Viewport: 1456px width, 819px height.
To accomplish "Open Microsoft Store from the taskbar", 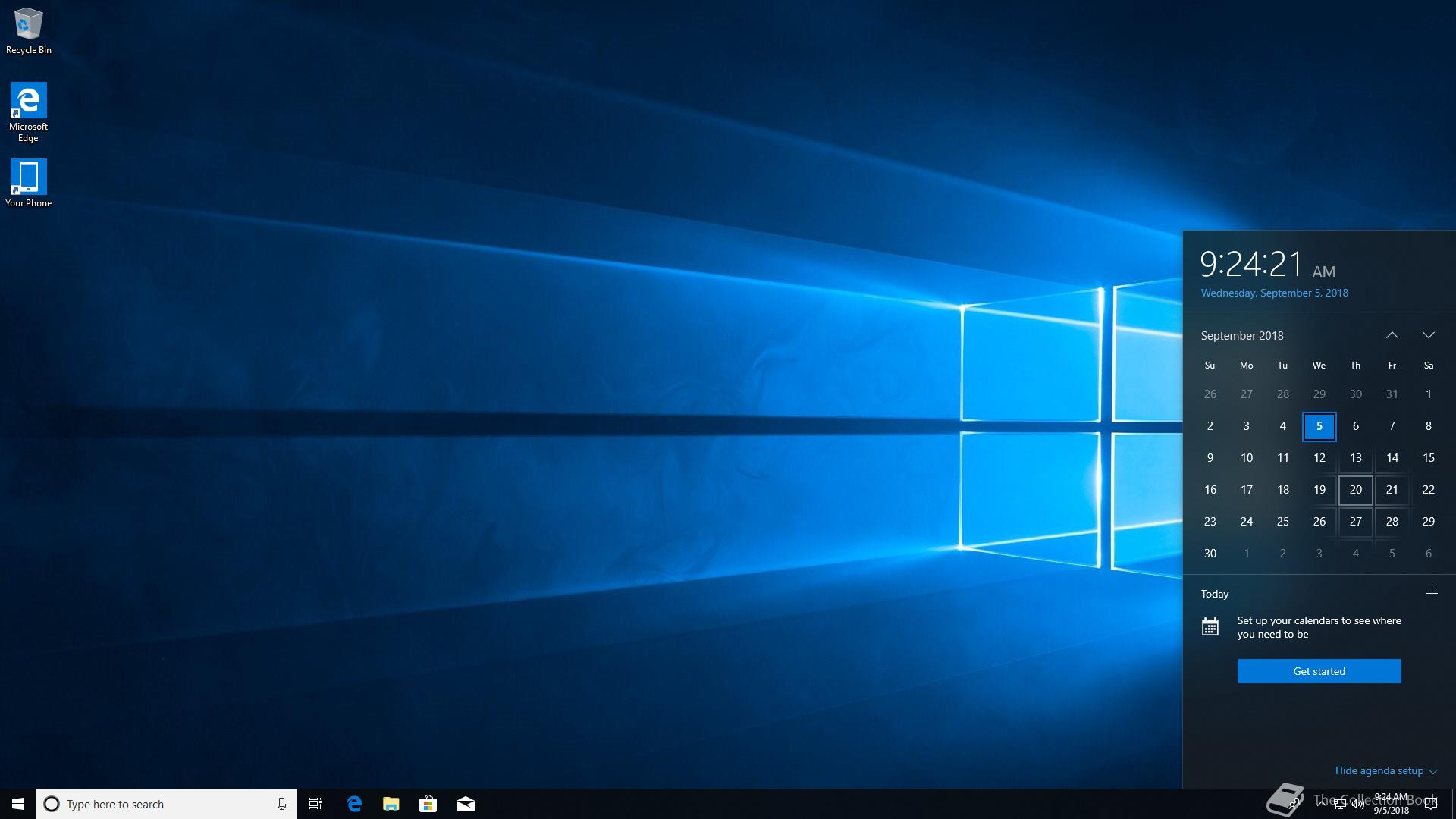I will [x=428, y=804].
